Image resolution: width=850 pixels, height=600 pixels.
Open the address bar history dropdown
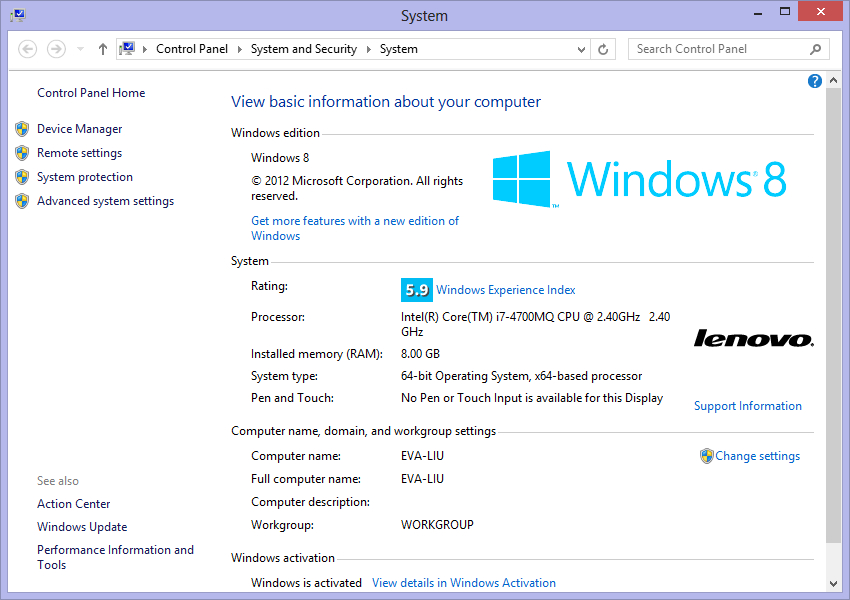click(x=581, y=49)
